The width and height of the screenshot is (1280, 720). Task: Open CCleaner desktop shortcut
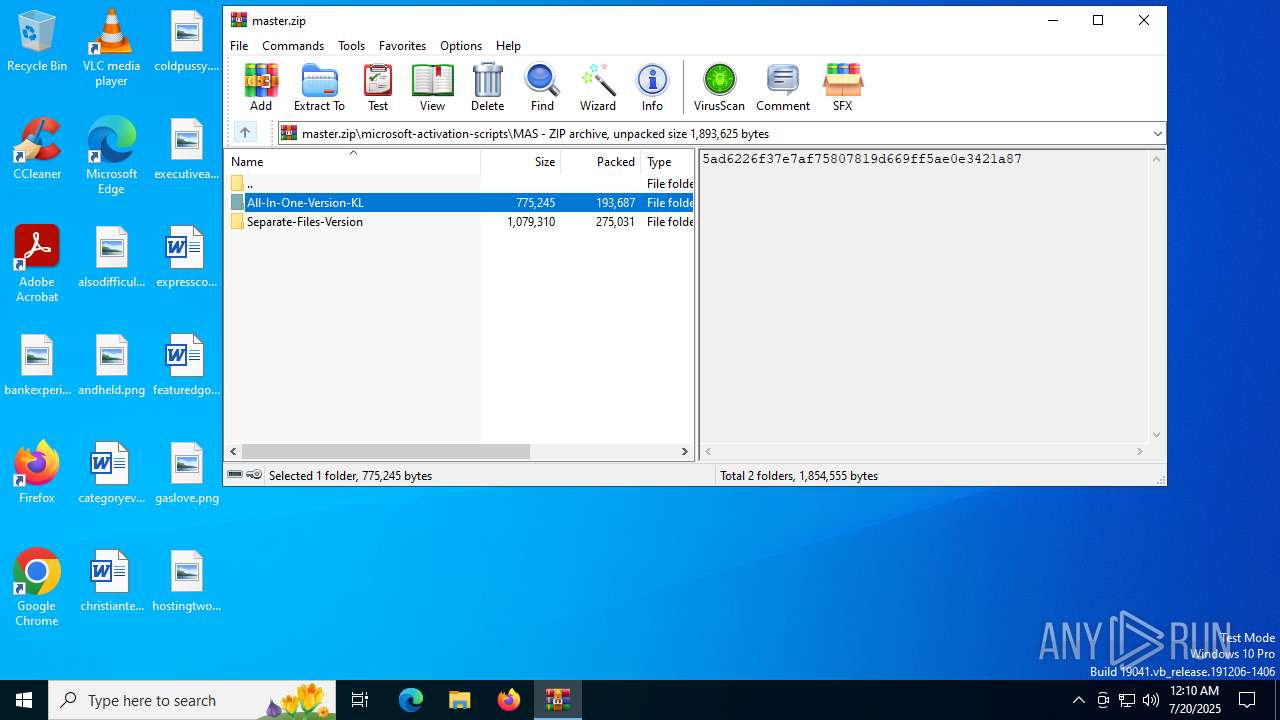click(x=37, y=149)
